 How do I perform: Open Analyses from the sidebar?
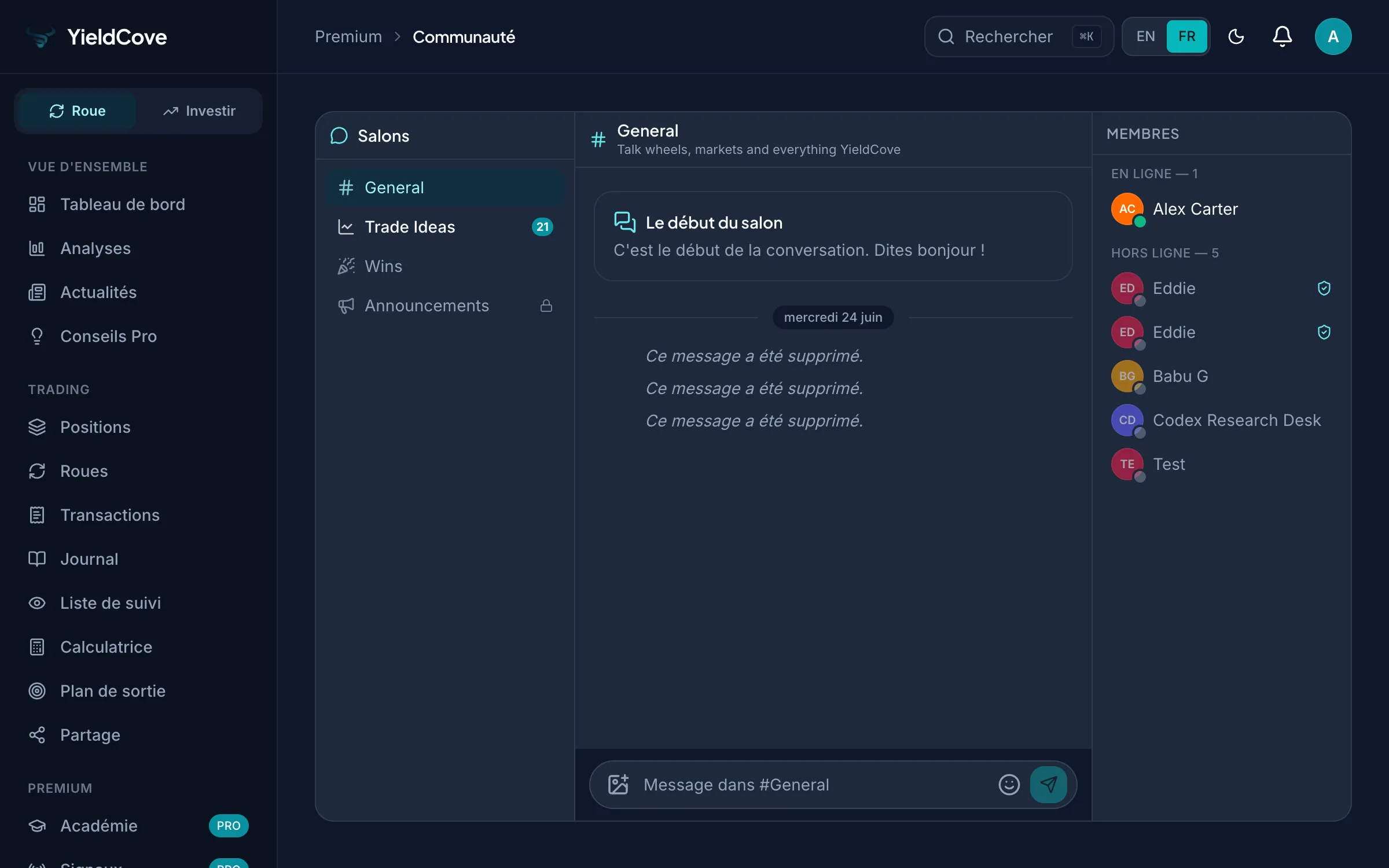(138, 248)
